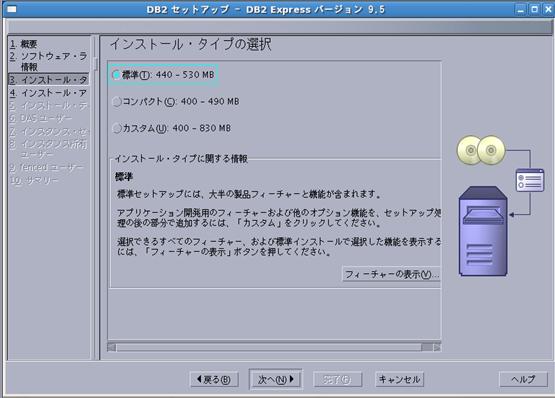This screenshot has width=555, height=398.
Task: Select step 3 インストール・タイプ in sidebar
Action: click(48, 80)
